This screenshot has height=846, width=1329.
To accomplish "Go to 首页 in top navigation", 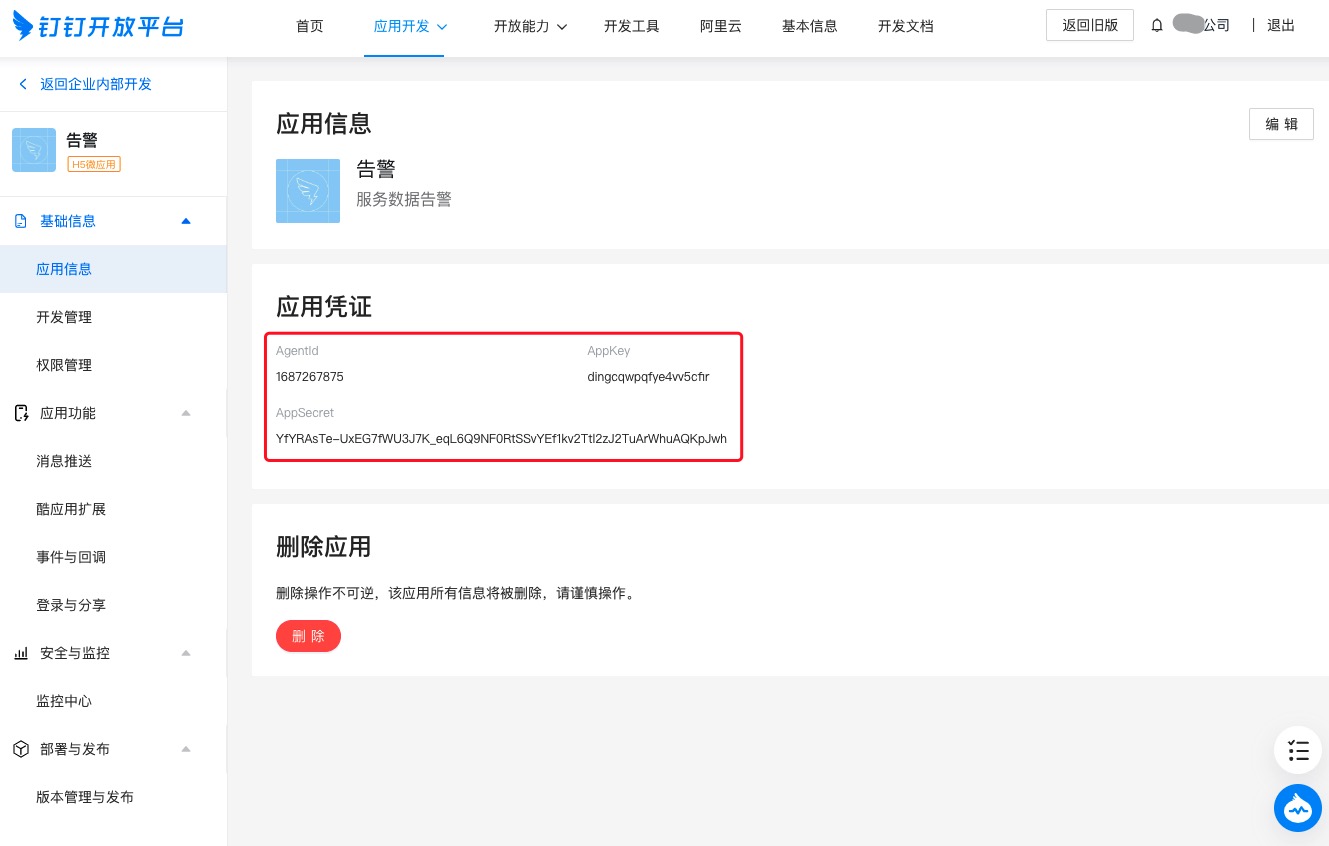I will click(x=310, y=27).
